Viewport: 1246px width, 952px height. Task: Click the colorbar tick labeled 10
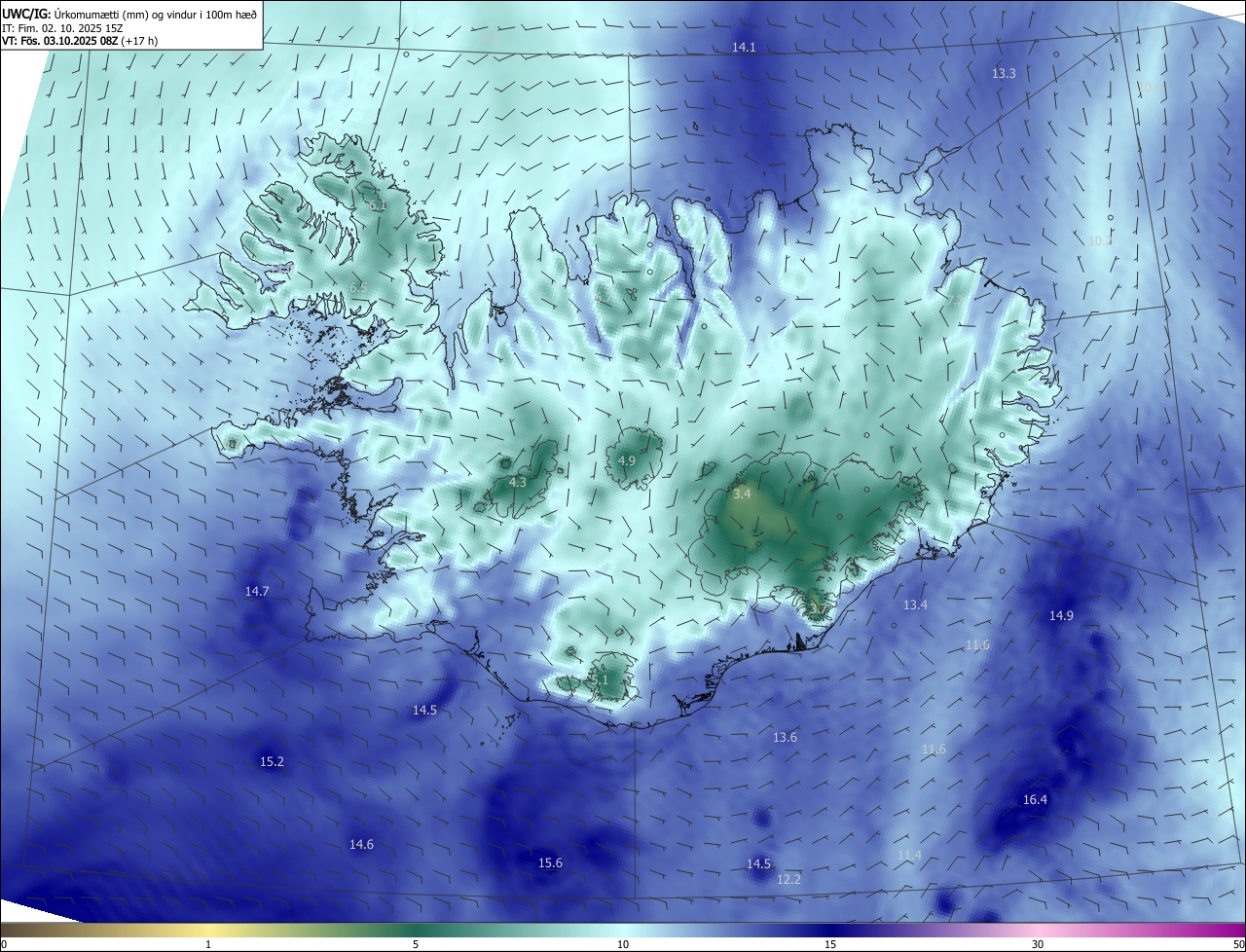click(623, 944)
